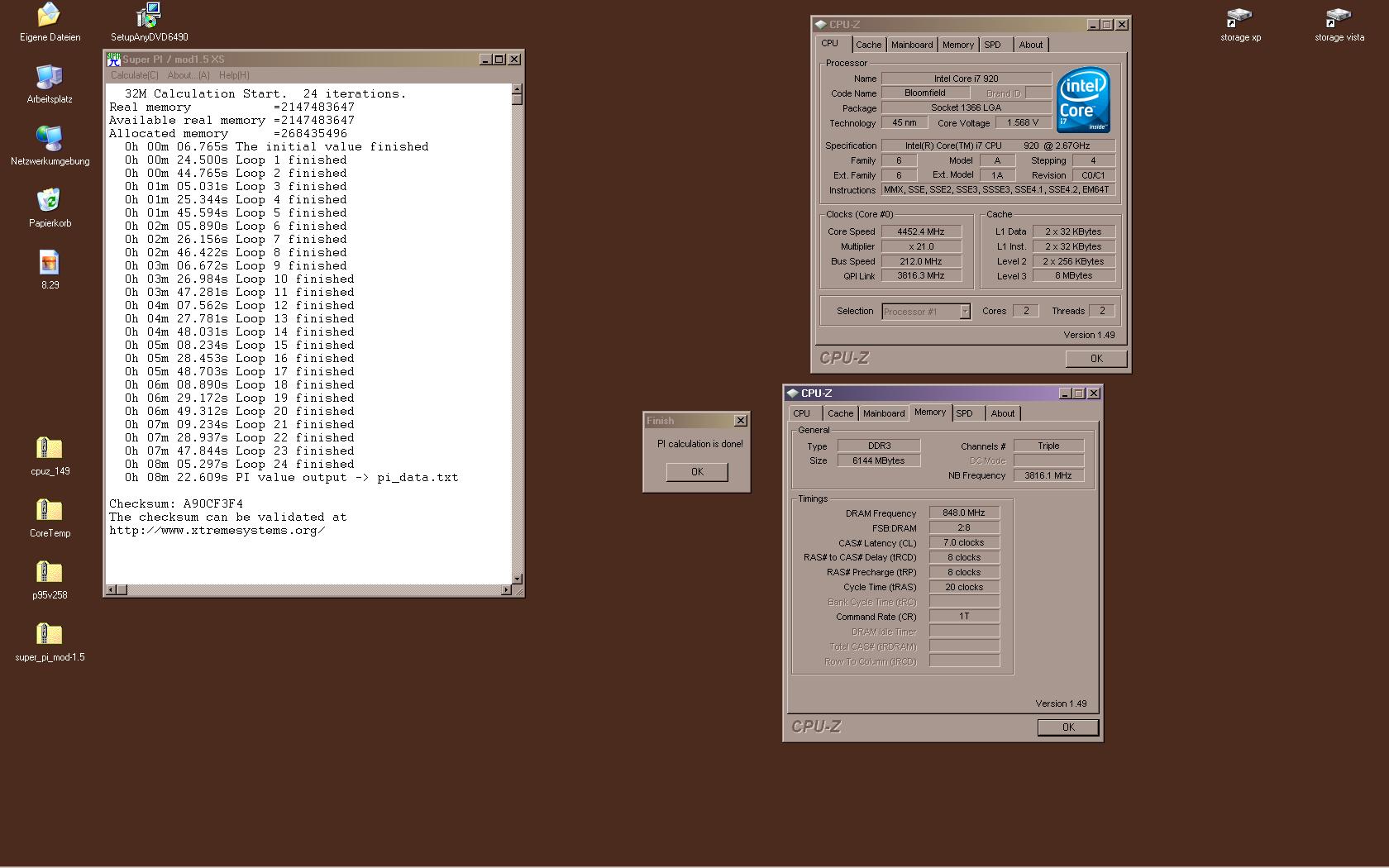Click the memory Size value 6144 MBytes
The height and width of the screenshot is (868, 1389).
[x=879, y=460]
